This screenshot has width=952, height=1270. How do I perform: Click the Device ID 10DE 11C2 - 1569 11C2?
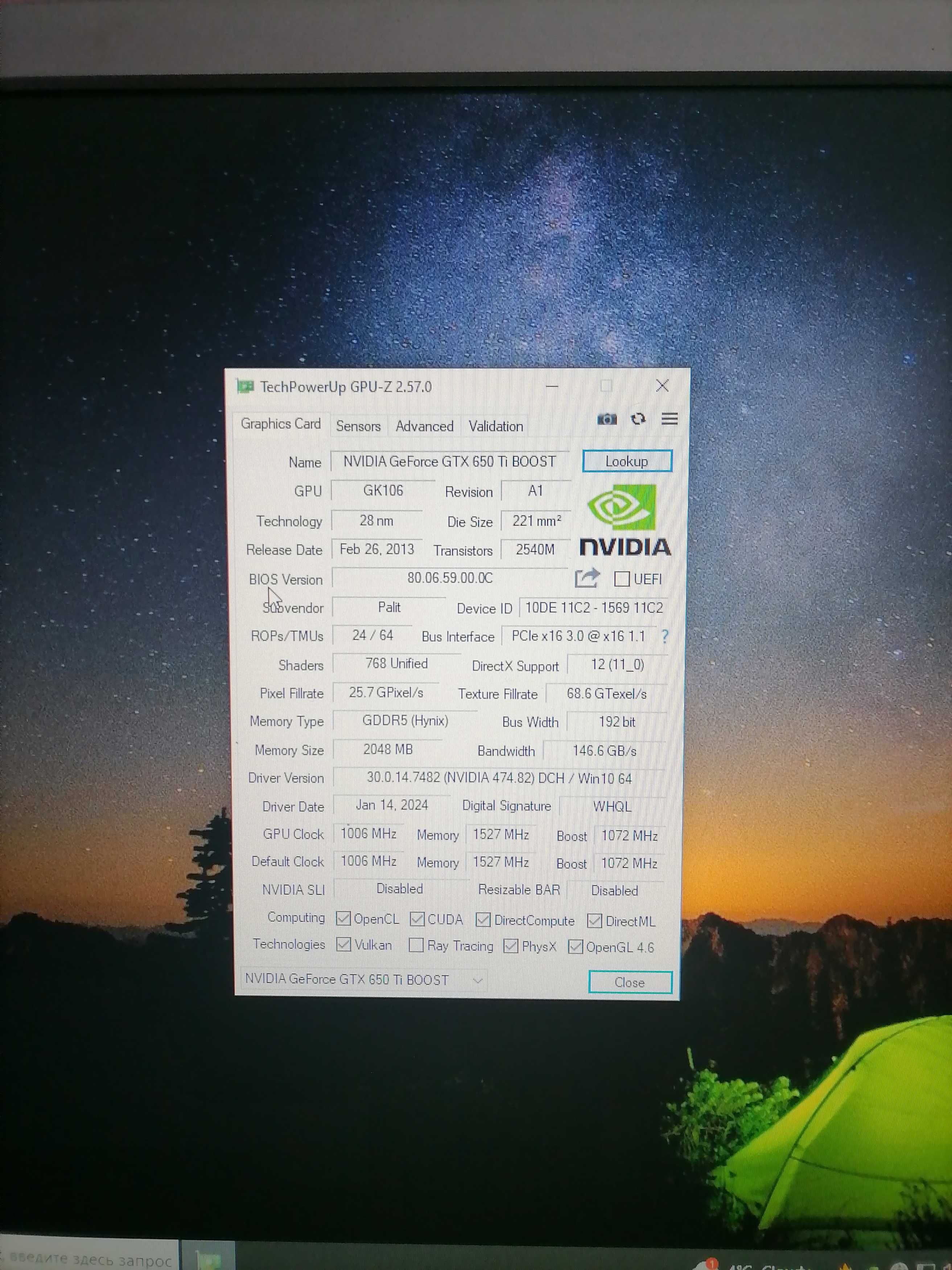[x=594, y=608]
